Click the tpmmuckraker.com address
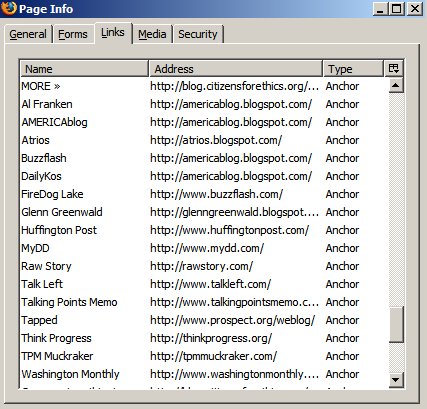 [x=213, y=356]
